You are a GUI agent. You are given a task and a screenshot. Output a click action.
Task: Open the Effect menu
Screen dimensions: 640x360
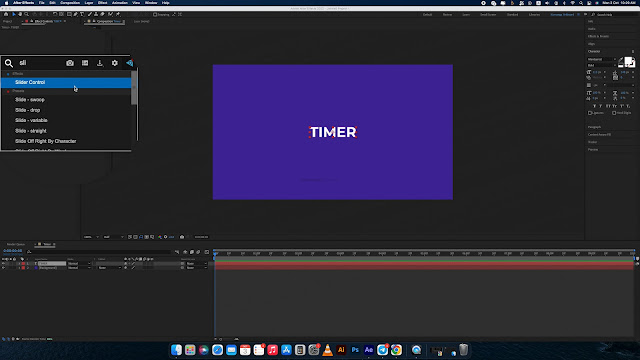point(102,3)
